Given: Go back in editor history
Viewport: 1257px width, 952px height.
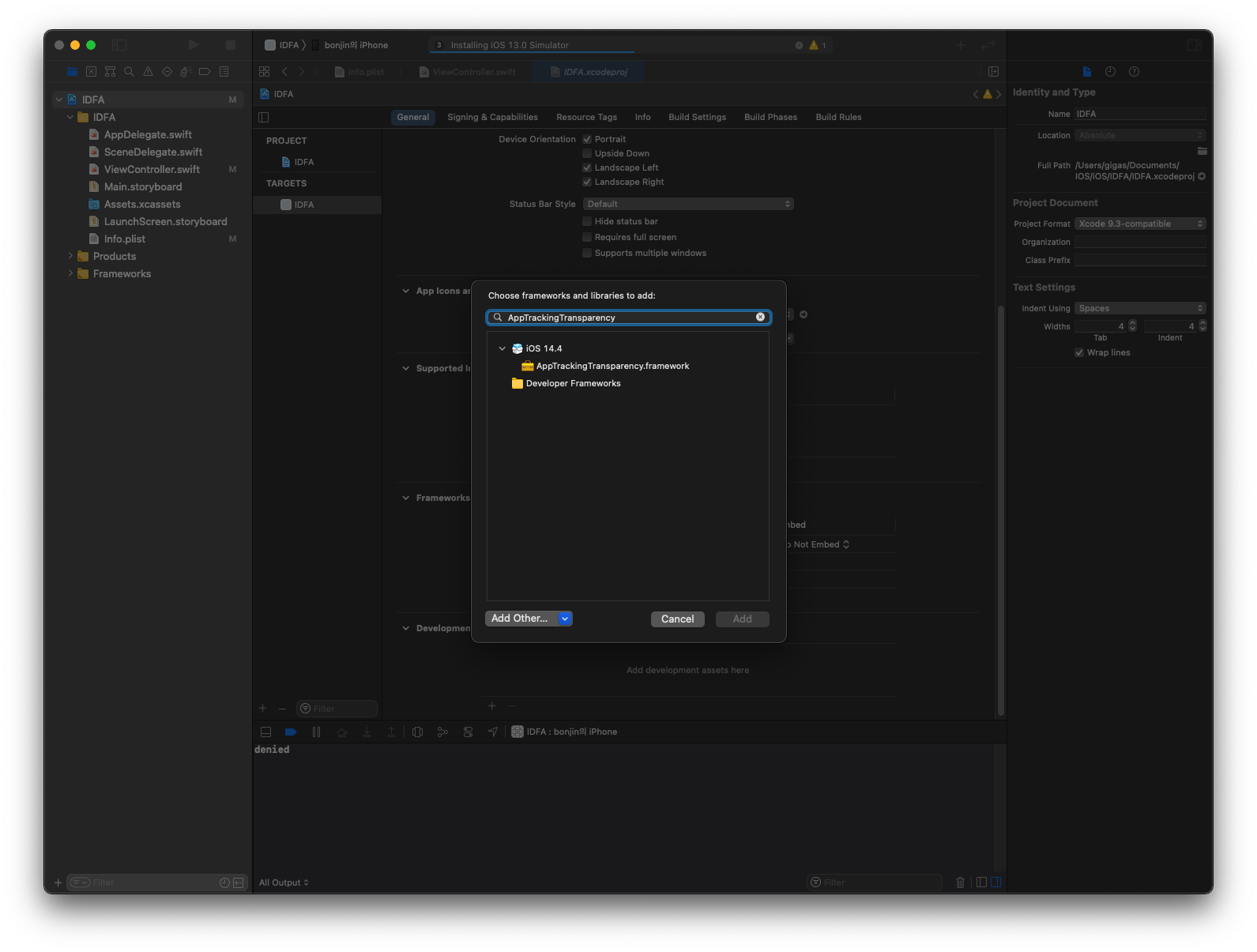Looking at the screenshot, I should click(x=284, y=72).
